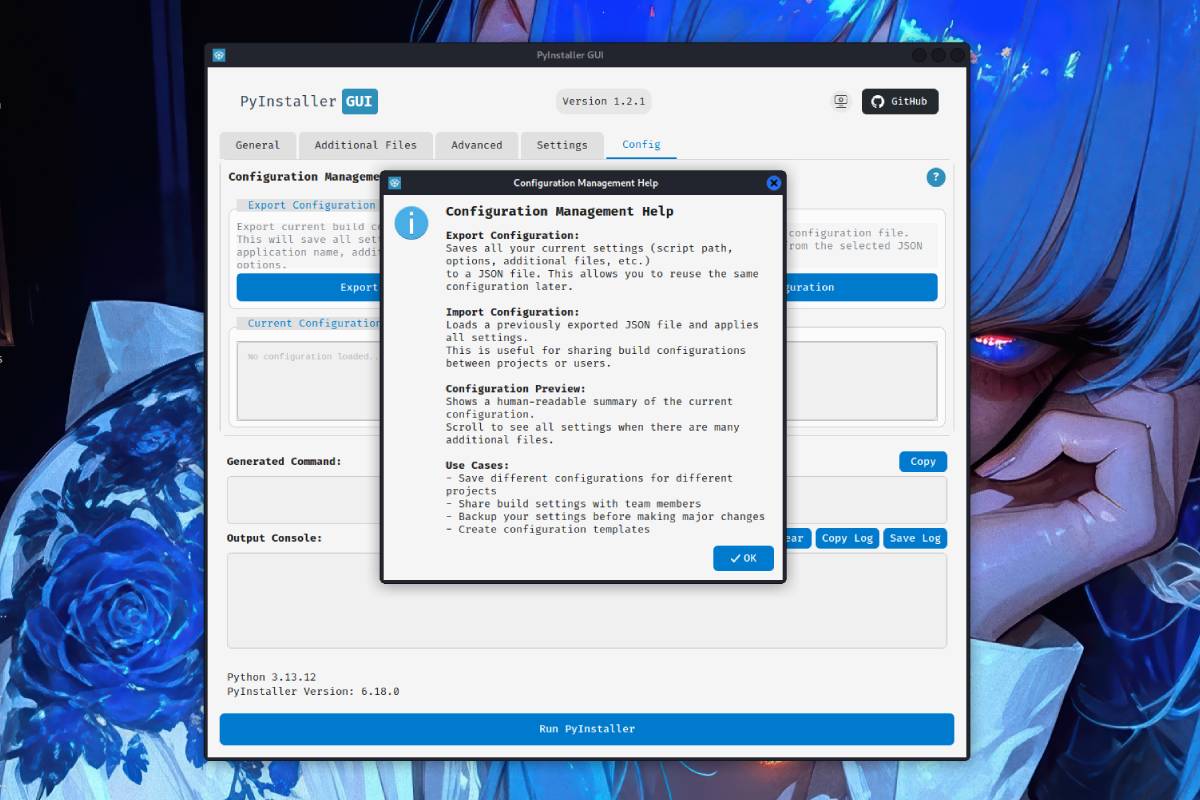The width and height of the screenshot is (1200, 800).
Task: Open the GitHub repository button
Action: 900,101
